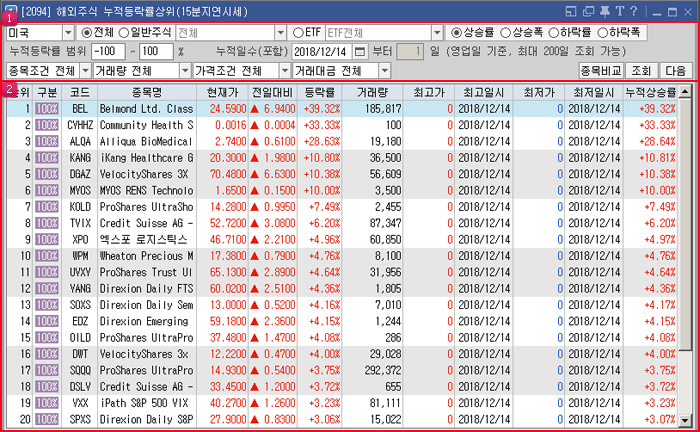Open the 종목조건 전체 dropdown
The width and height of the screenshot is (700, 432).
pyautogui.click(x=86, y=71)
